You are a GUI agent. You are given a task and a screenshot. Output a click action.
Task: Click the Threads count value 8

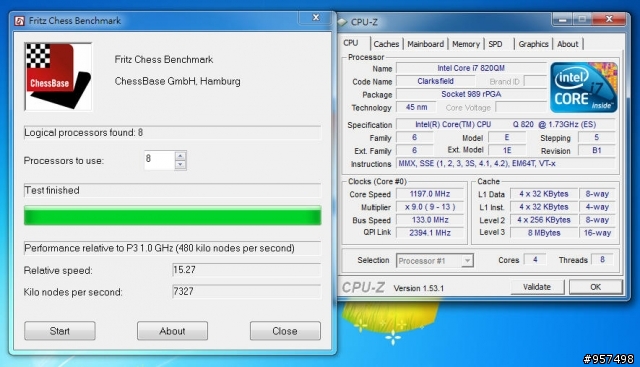[602, 260]
